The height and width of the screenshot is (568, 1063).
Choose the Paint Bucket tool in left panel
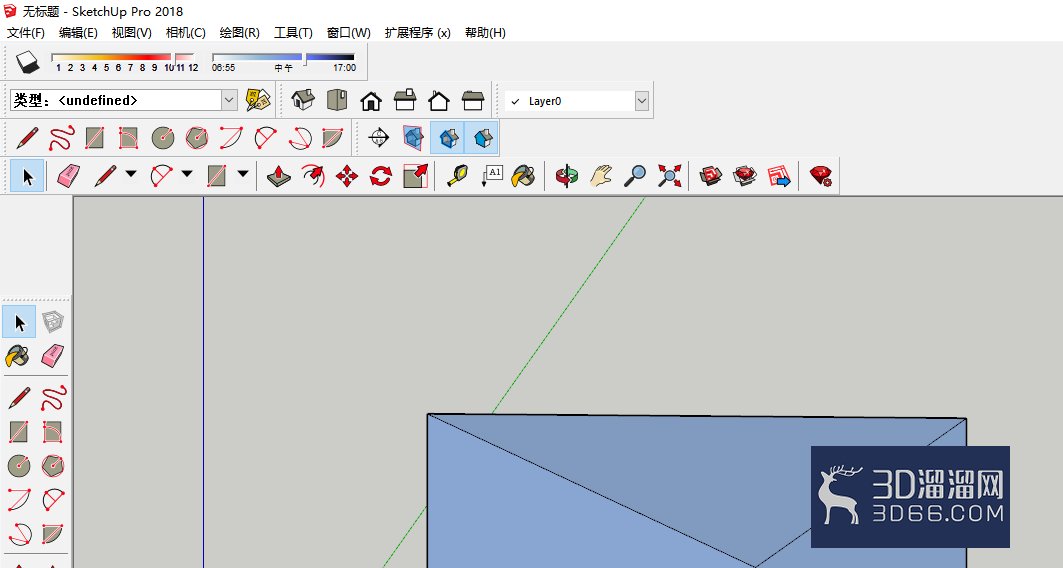point(18,356)
